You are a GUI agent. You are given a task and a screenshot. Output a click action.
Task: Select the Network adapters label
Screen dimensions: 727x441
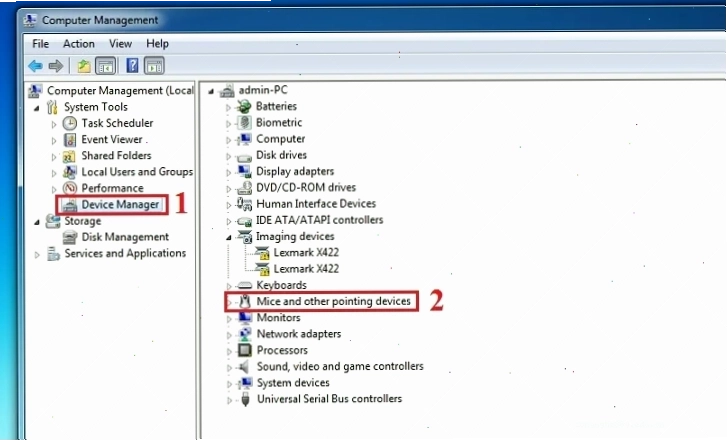tap(299, 334)
